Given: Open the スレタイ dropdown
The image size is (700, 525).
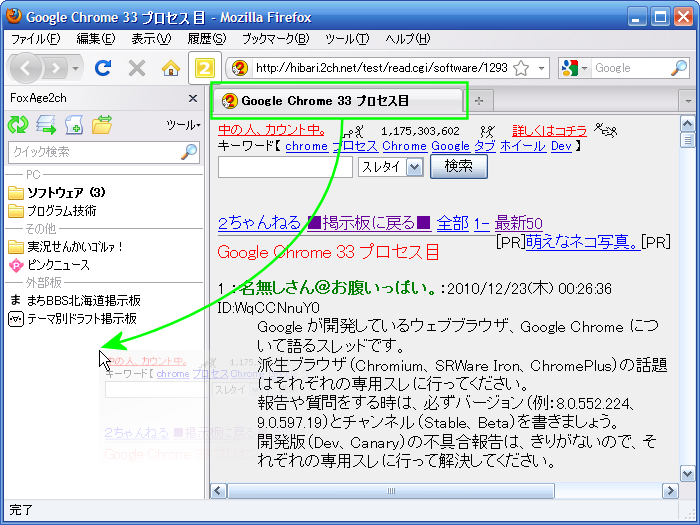Looking at the screenshot, I should pos(391,167).
